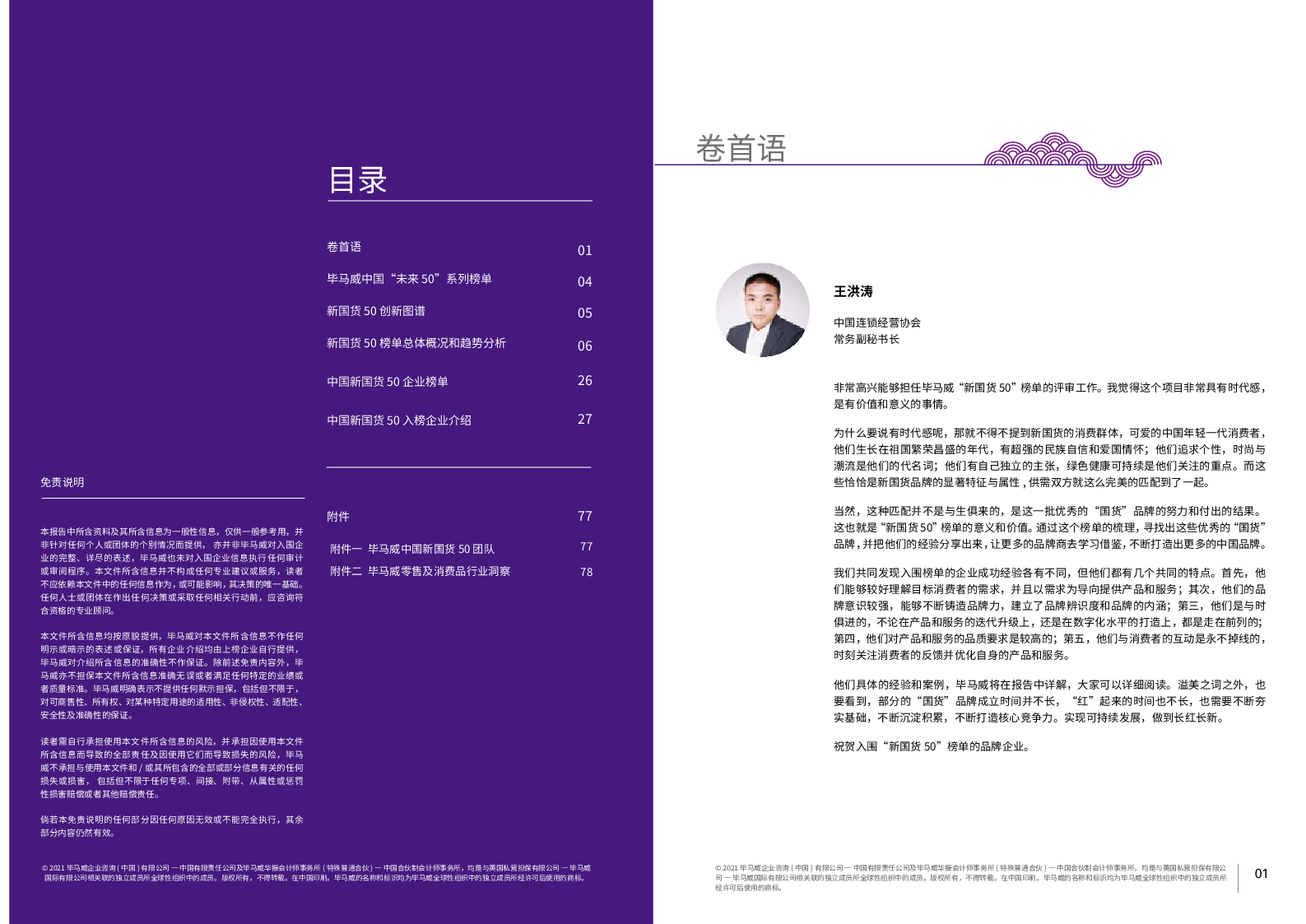
Task: Open 附件一 毕马威中国新国货 50 团队
Action: click(411, 549)
